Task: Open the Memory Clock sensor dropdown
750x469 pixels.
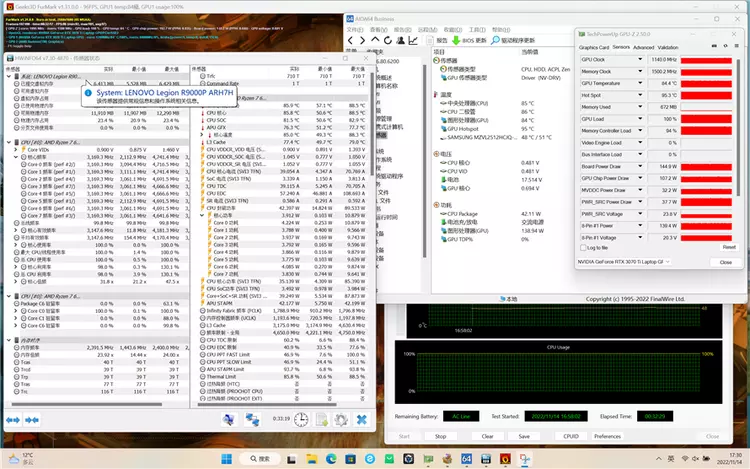Action: 640,71
